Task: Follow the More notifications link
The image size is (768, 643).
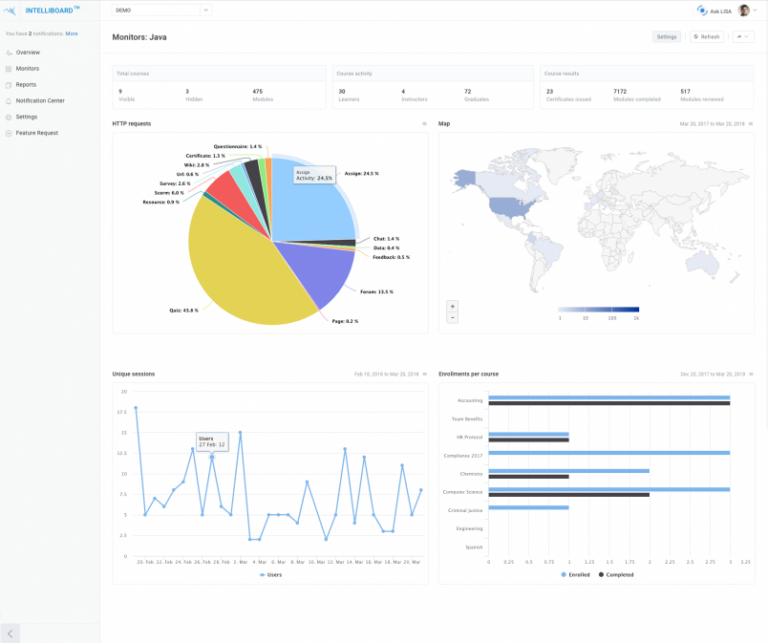Action: [x=72, y=33]
